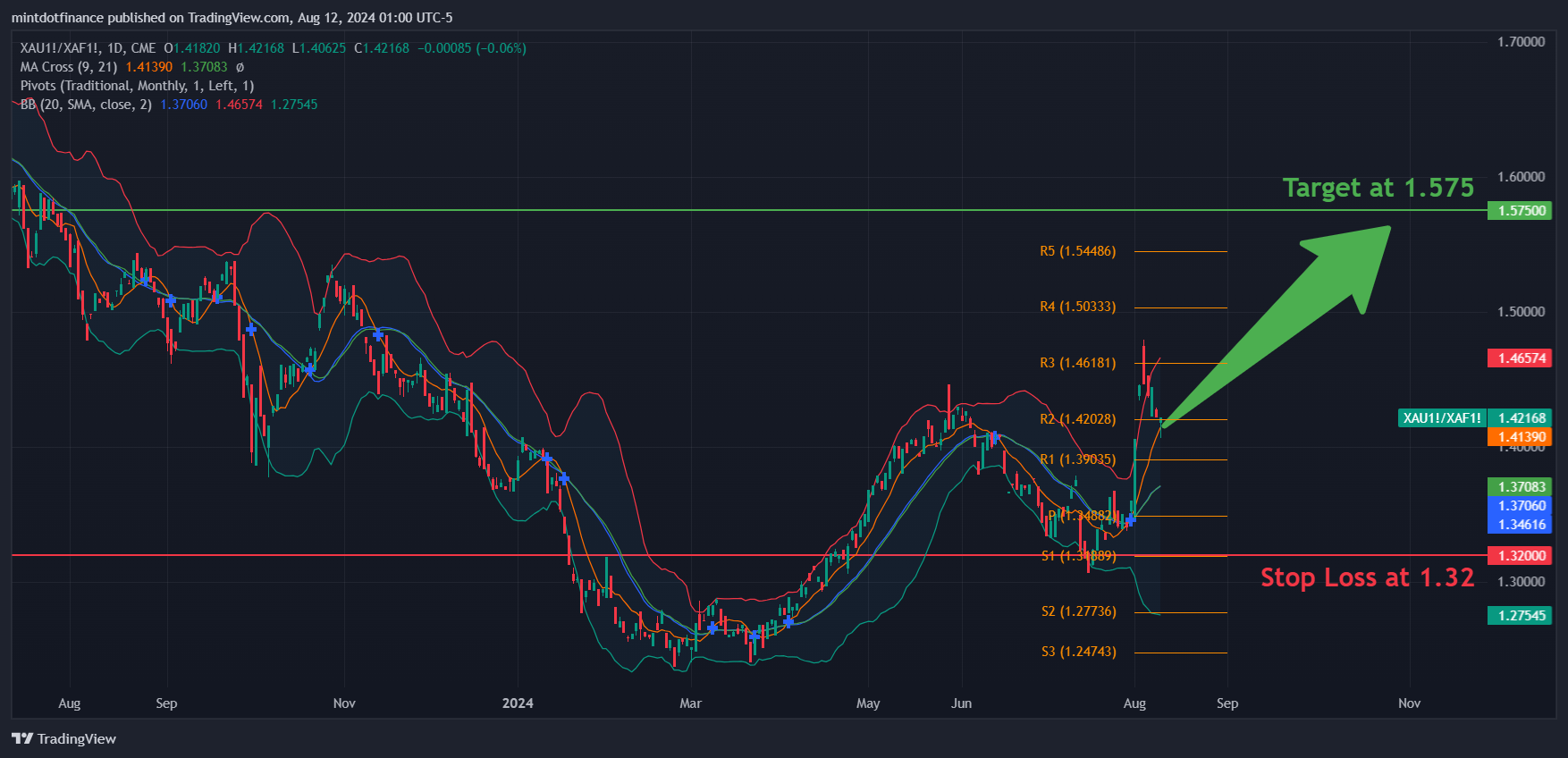Image resolution: width=1568 pixels, height=758 pixels.
Task: Click the Mar label on the time axis
Action: pyautogui.click(x=690, y=703)
